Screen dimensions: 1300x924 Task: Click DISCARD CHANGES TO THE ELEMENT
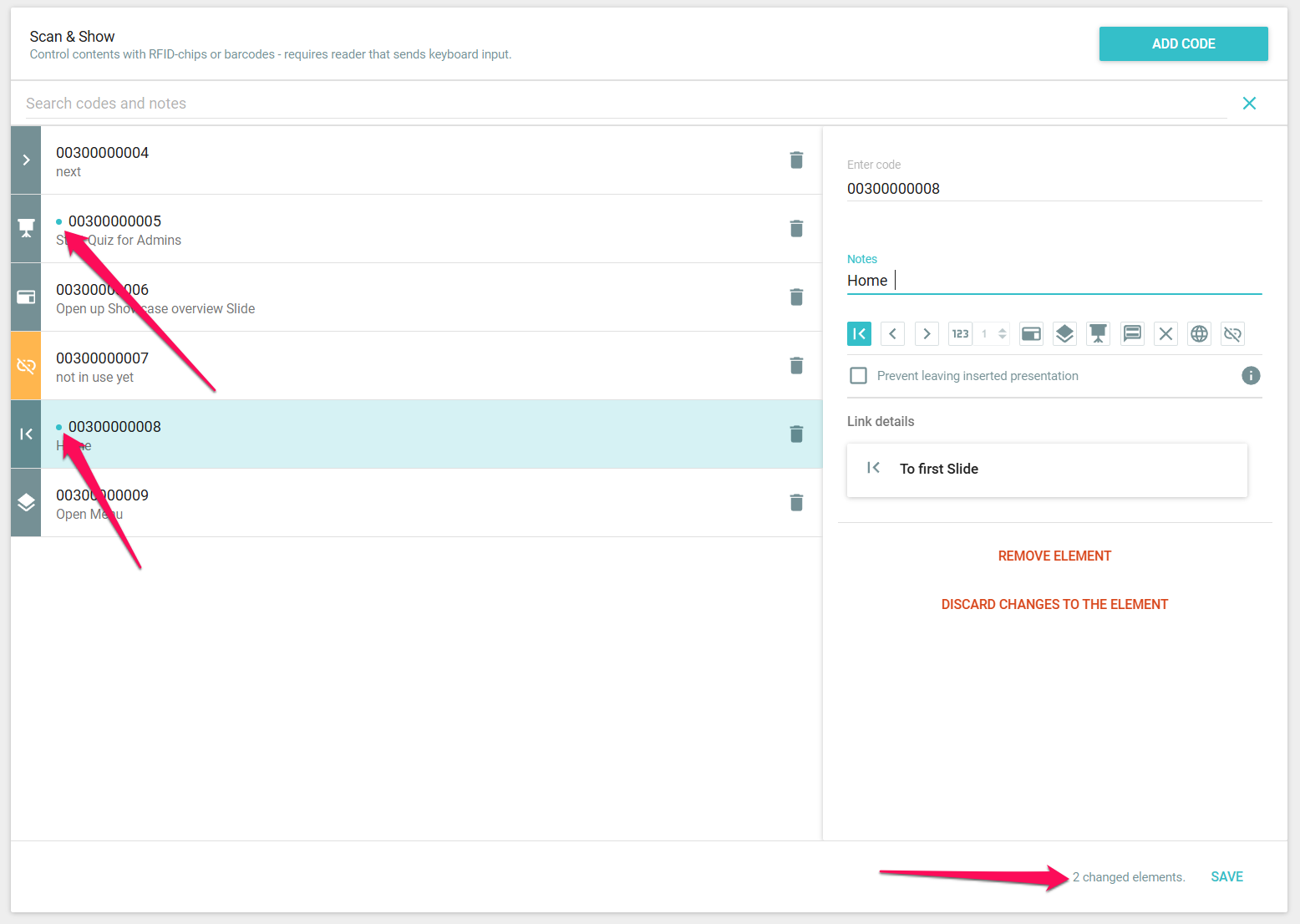[x=1054, y=604]
